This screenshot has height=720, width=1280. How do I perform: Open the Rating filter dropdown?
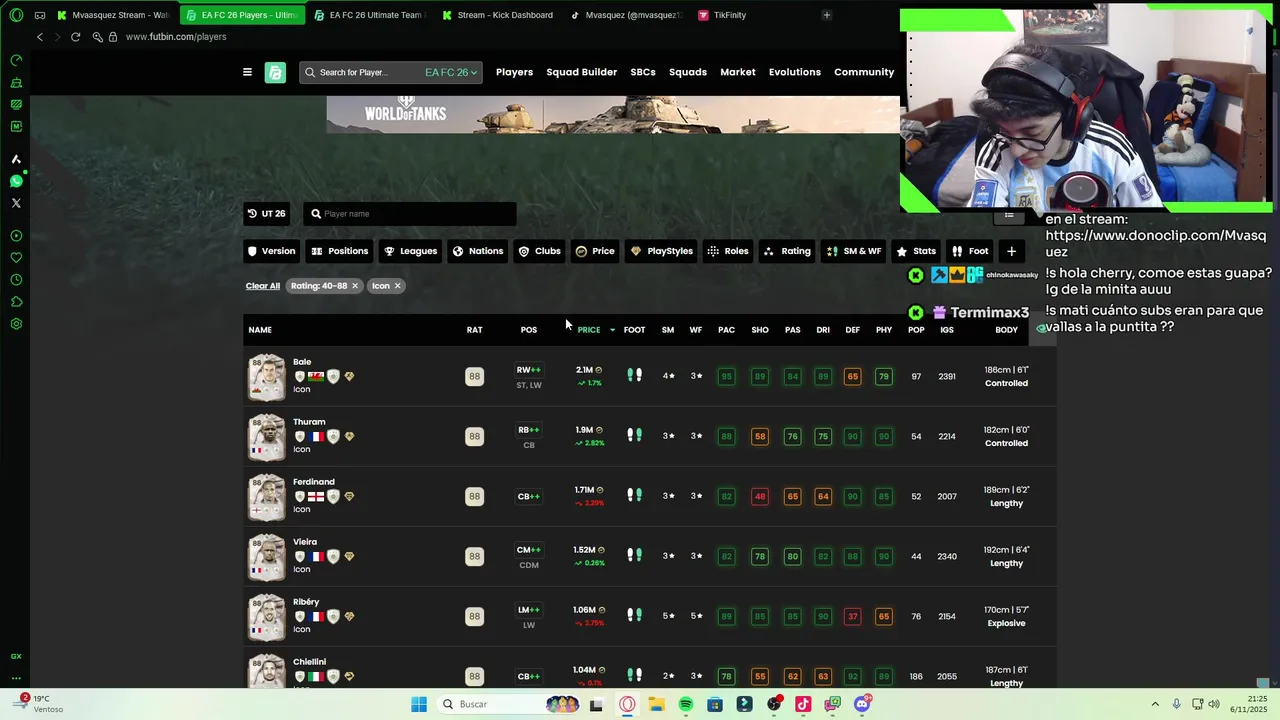(787, 251)
